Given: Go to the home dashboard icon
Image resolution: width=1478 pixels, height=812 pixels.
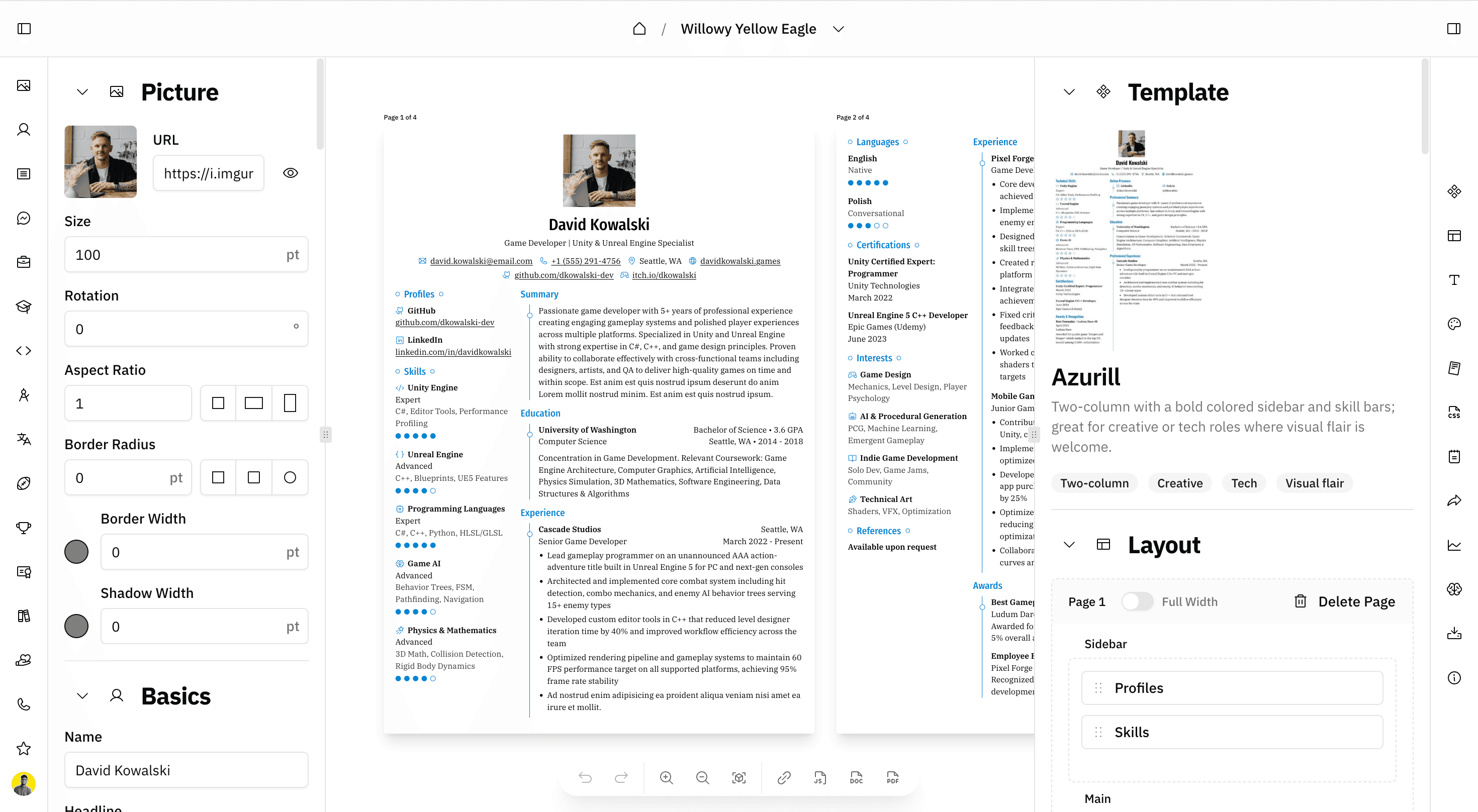Looking at the screenshot, I should (x=639, y=29).
